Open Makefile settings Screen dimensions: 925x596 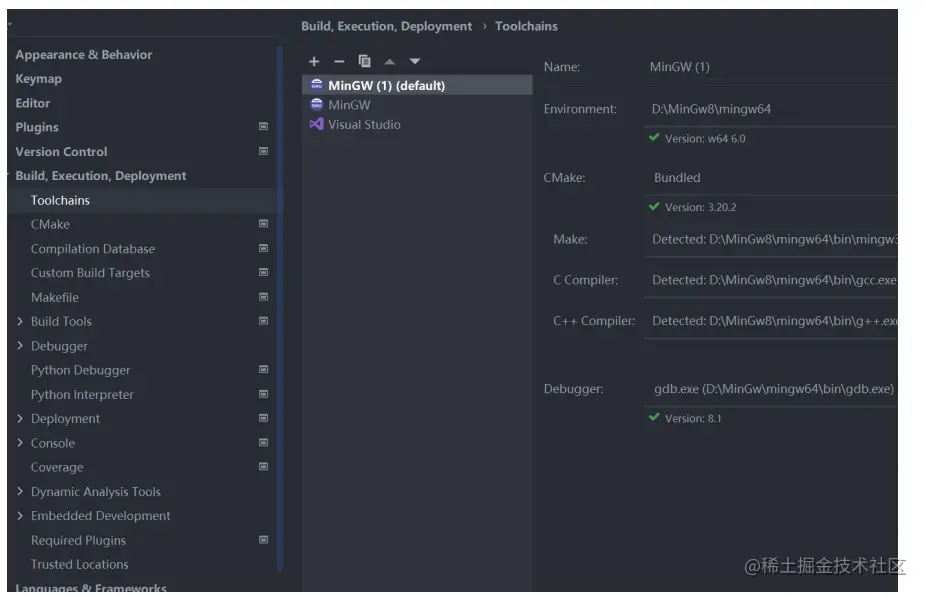click(x=54, y=297)
